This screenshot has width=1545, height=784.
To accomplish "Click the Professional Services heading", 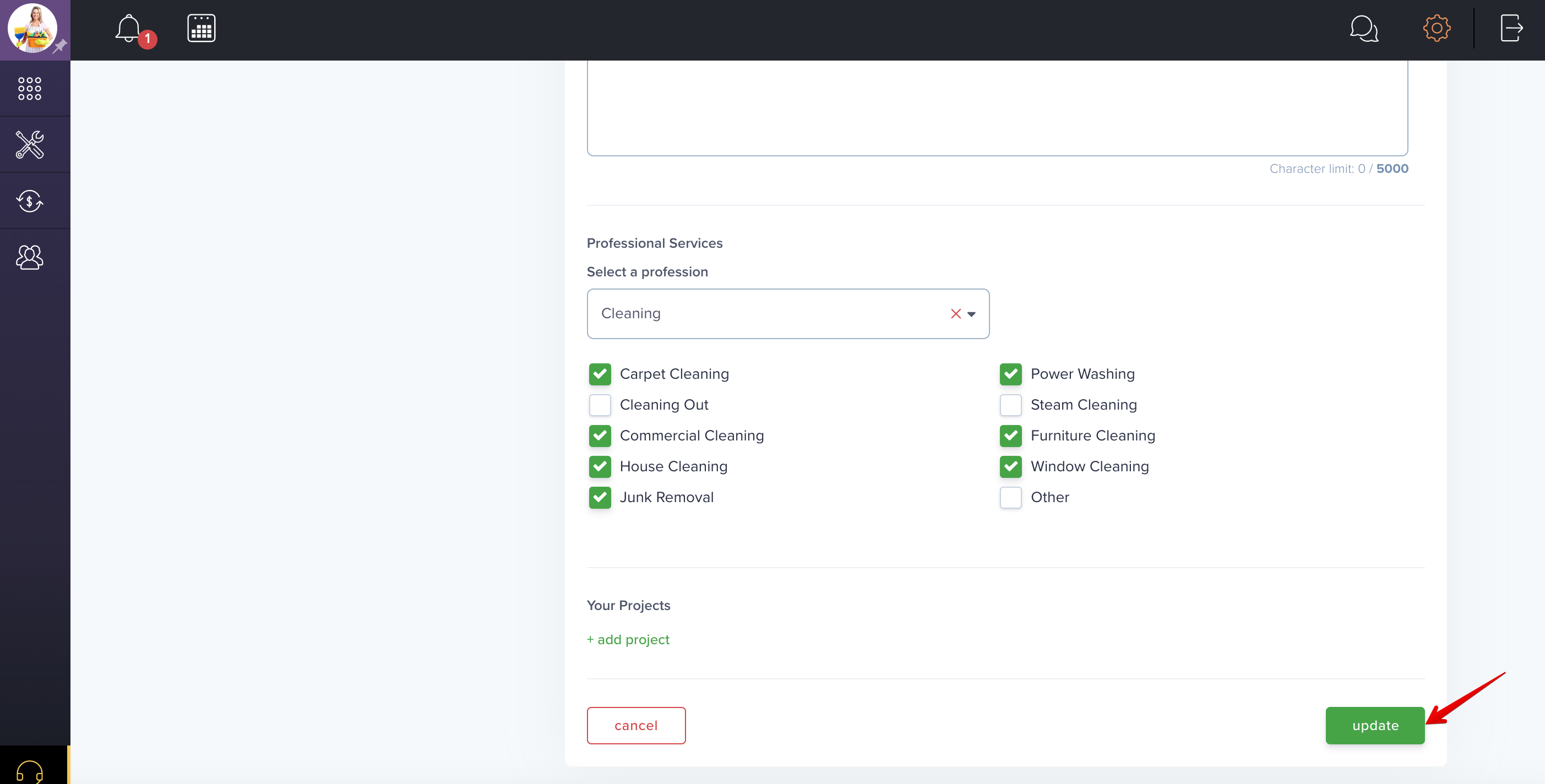I will click(x=654, y=243).
